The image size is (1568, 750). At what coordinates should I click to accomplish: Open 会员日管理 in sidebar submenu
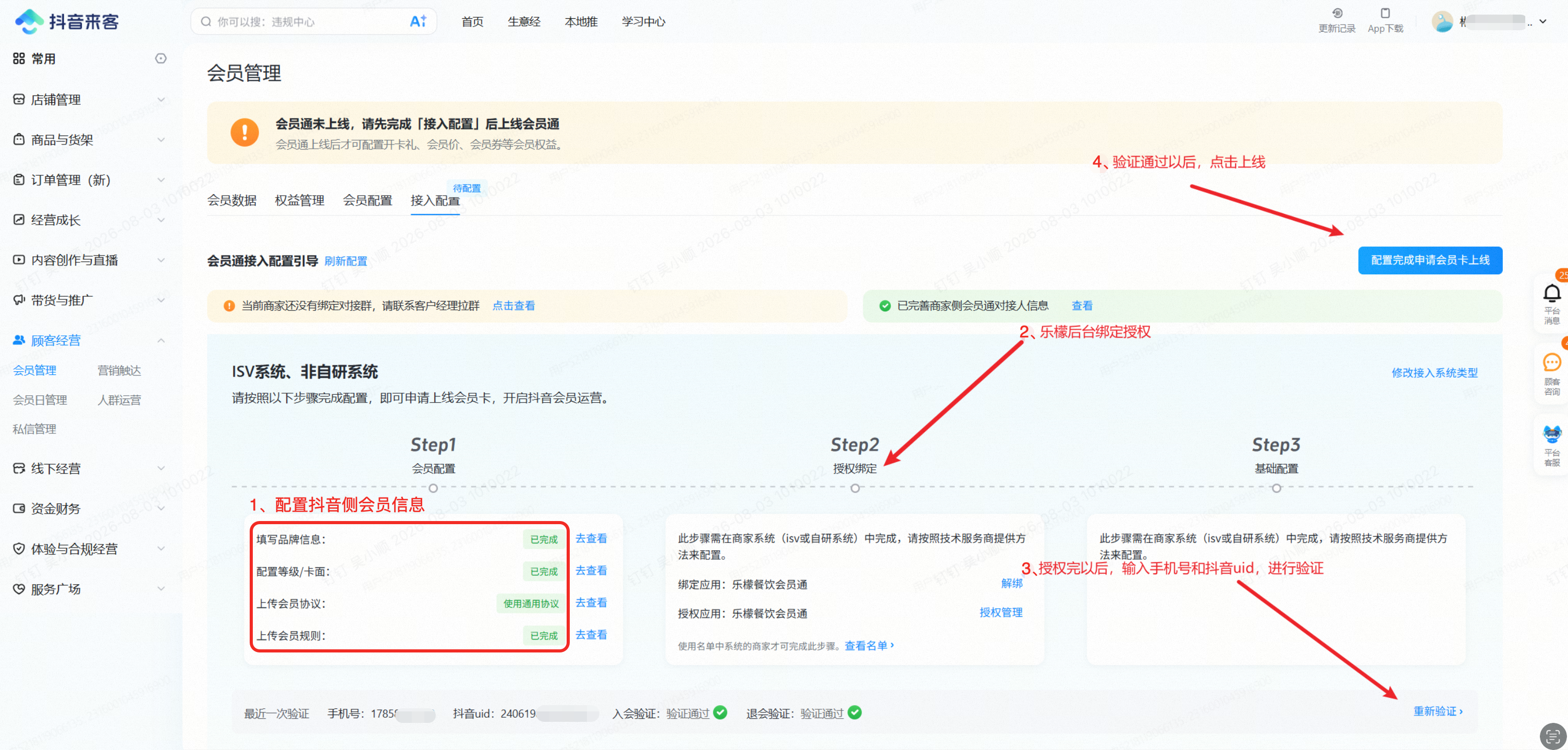40,400
